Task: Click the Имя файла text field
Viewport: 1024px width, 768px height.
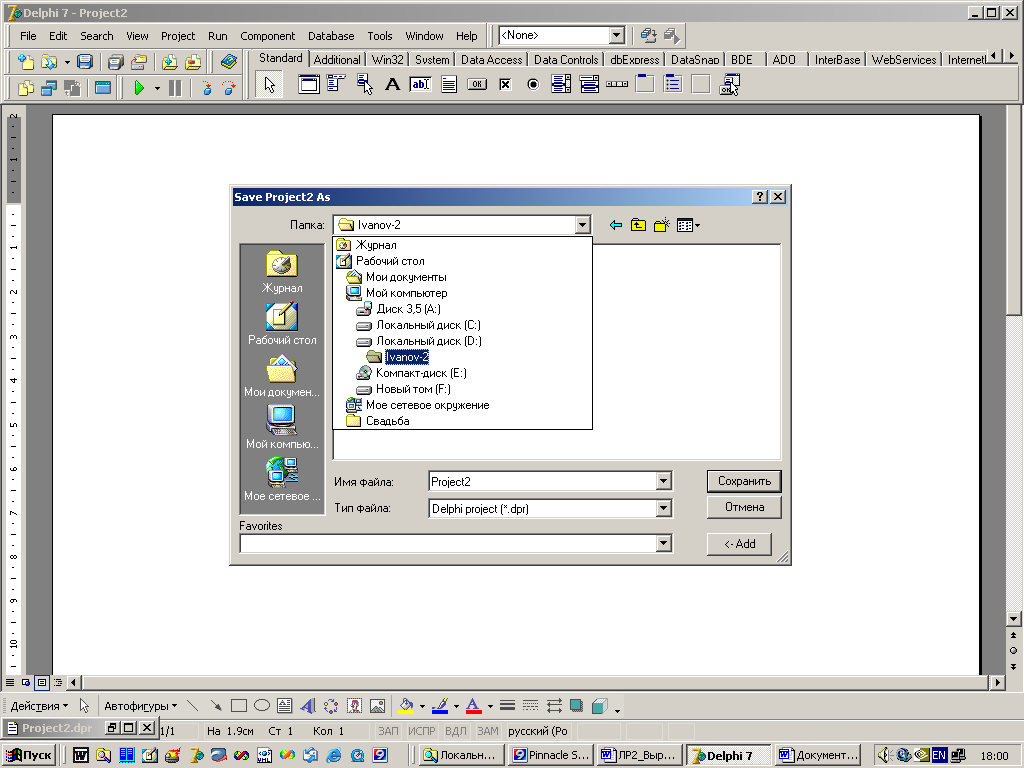Action: (x=543, y=481)
